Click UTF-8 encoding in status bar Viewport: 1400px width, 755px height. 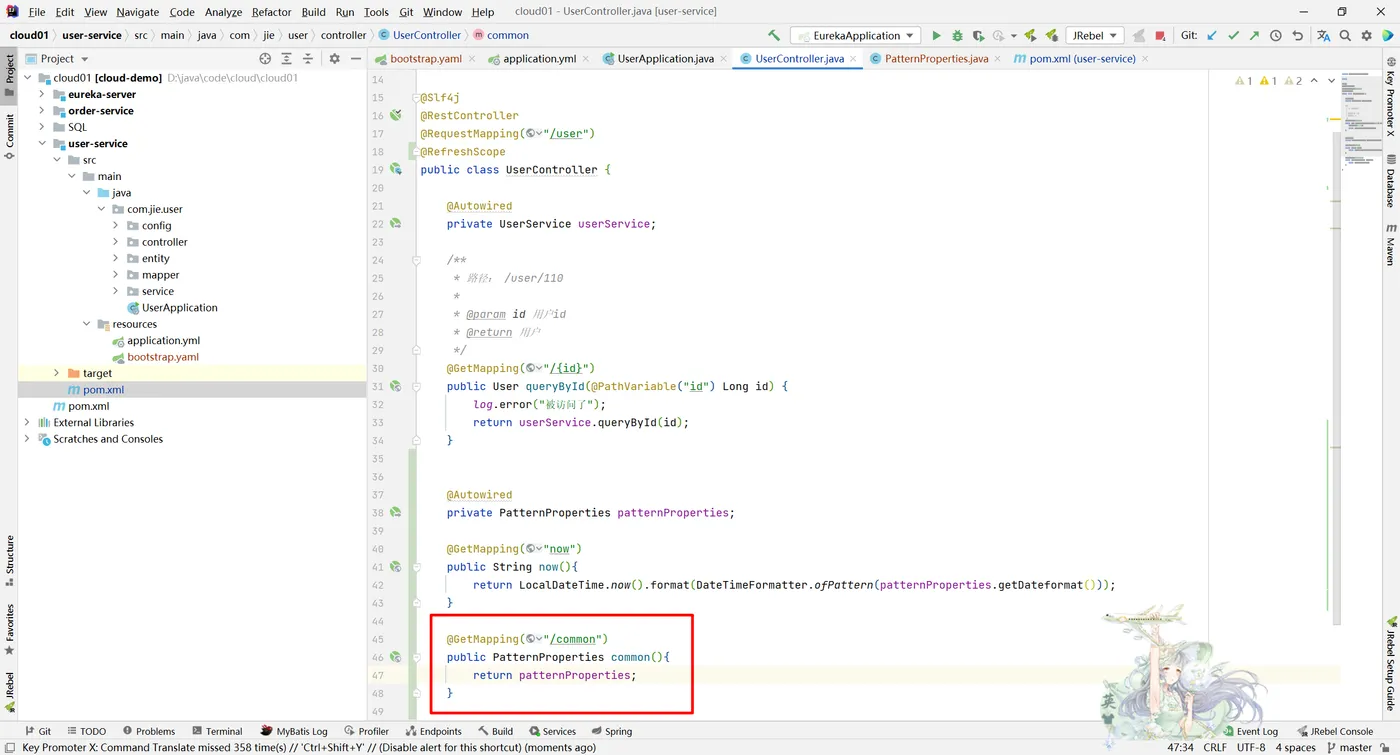tap(1250, 747)
